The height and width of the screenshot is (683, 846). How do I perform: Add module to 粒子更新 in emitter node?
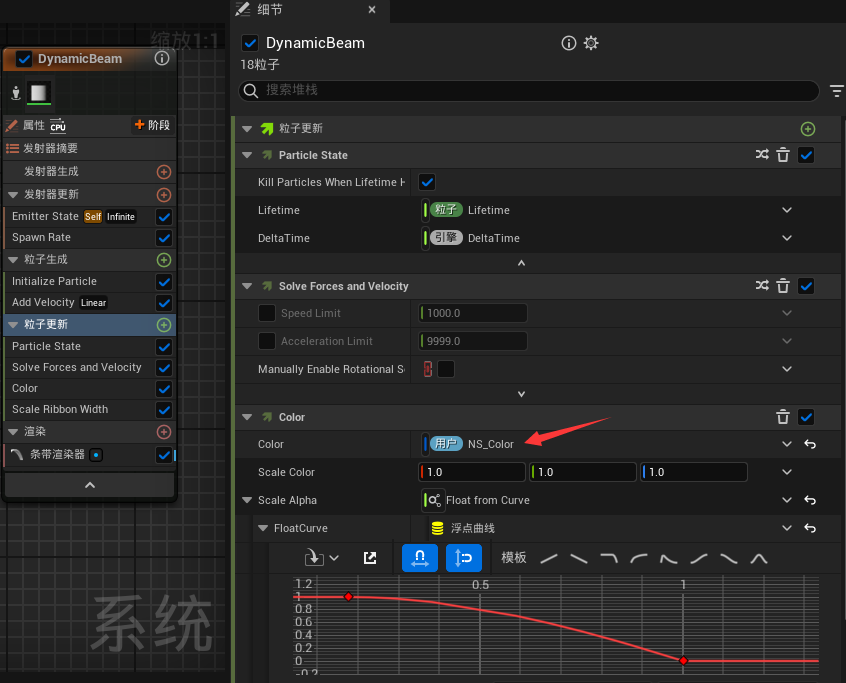(164, 325)
